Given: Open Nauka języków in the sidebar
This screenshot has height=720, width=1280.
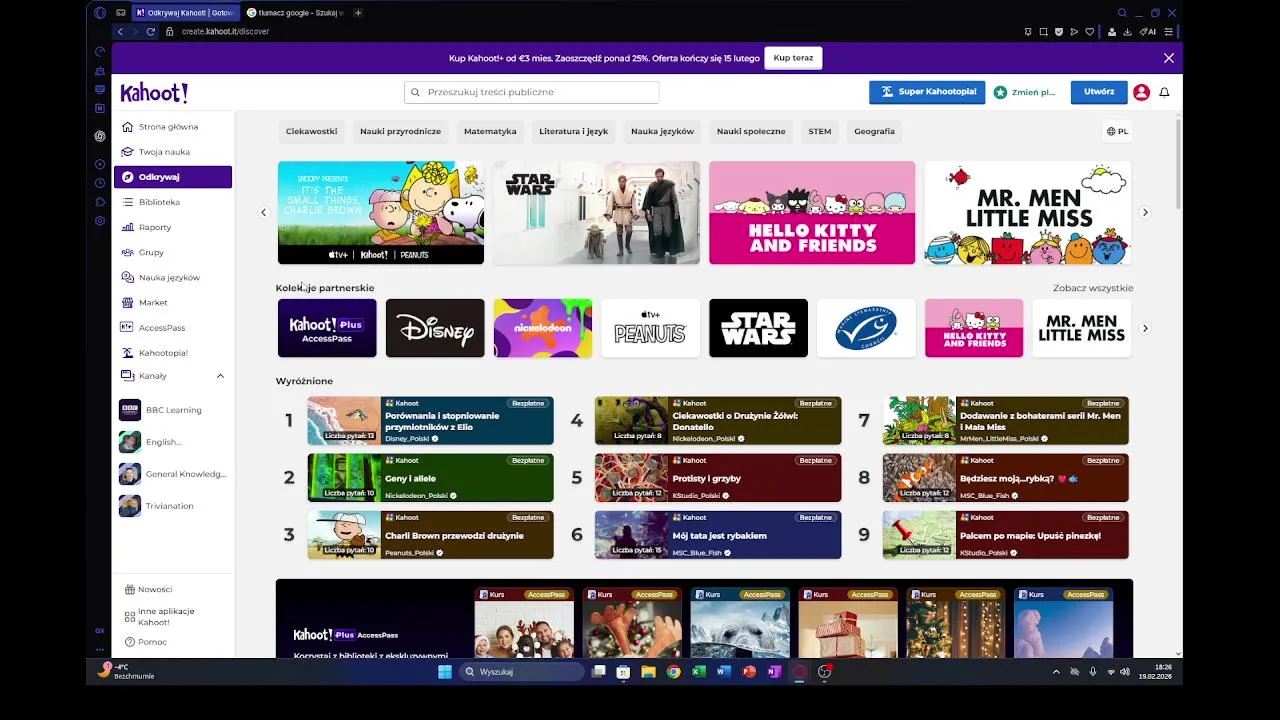Looking at the screenshot, I should 172,277.
